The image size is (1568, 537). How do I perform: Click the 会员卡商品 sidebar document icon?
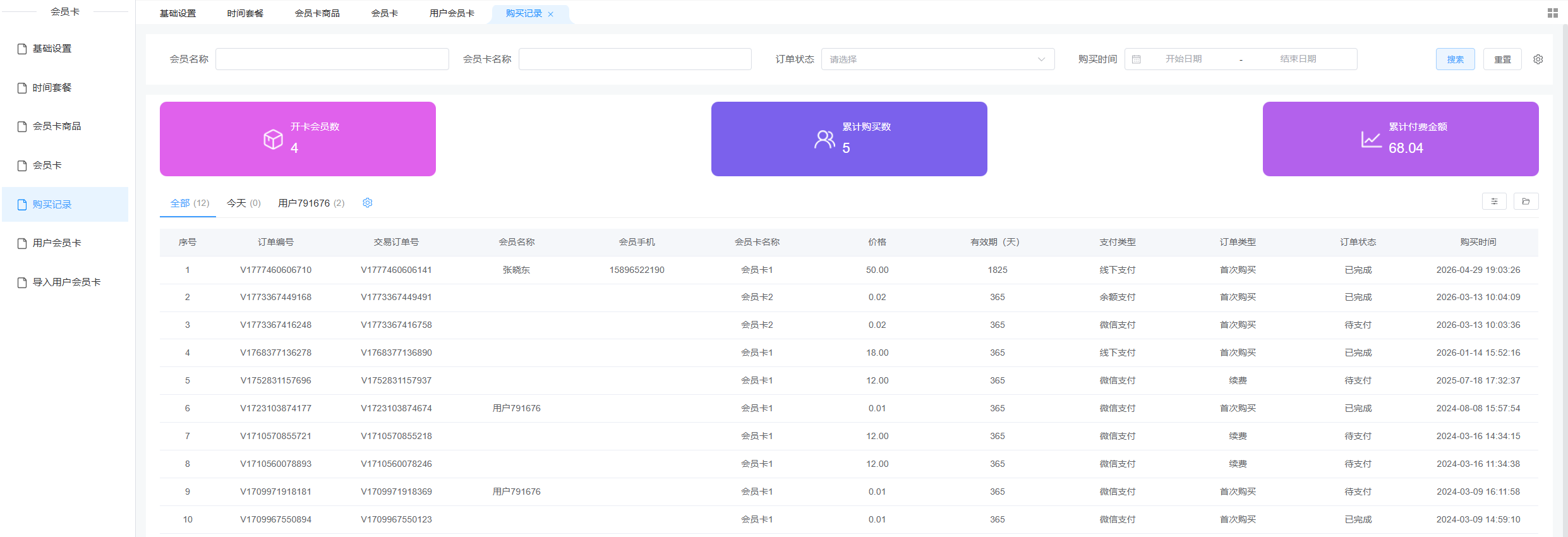22,126
